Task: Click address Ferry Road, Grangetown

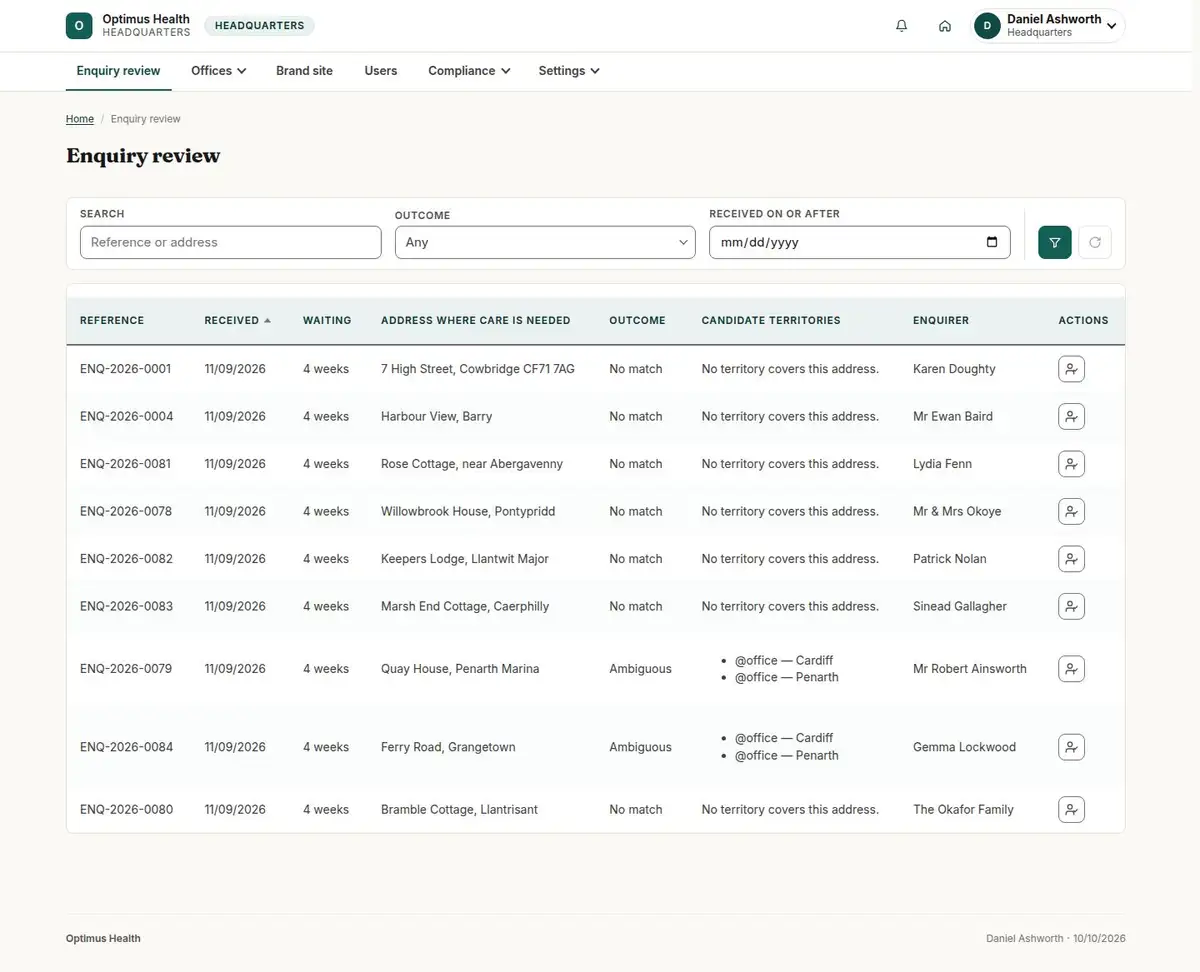Action: point(448,747)
